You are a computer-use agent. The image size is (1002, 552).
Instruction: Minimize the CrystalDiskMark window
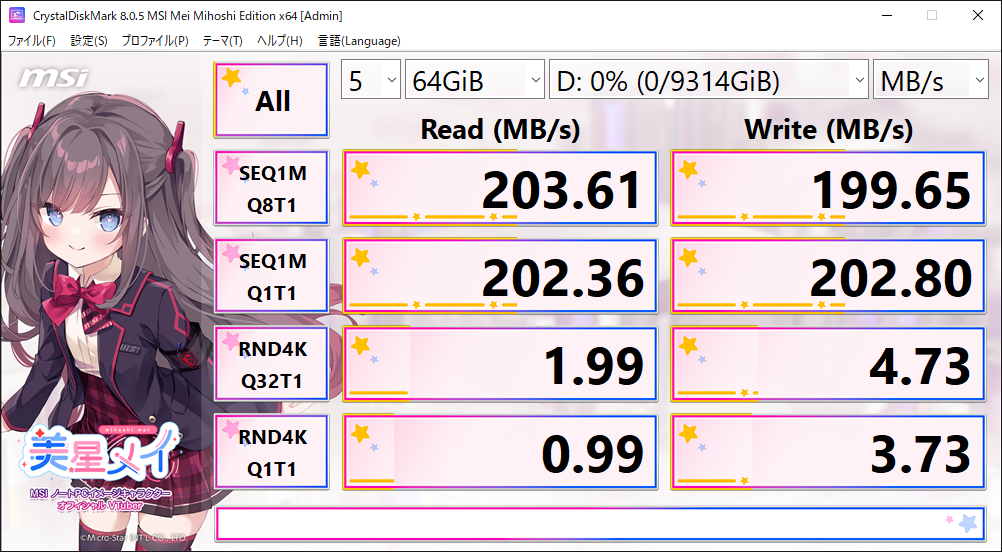click(x=887, y=15)
